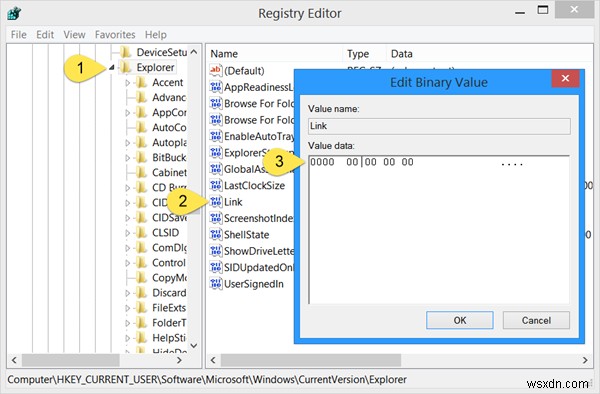Click inside the Value data hex editor
Image resolution: width=600 pixels, height=394 pixels.
pyautogui.click(x=439, y=230)
